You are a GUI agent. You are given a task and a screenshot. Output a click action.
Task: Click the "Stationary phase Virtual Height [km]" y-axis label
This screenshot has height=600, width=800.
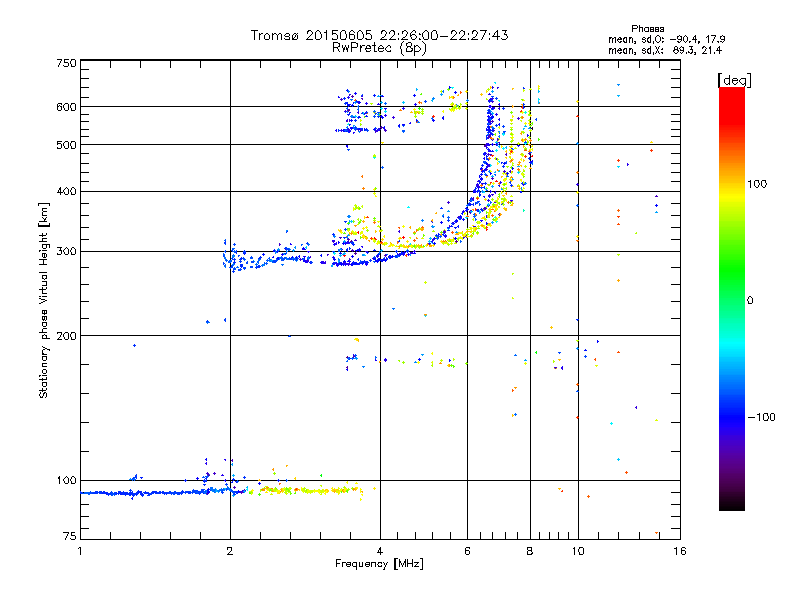click(44, 300)
